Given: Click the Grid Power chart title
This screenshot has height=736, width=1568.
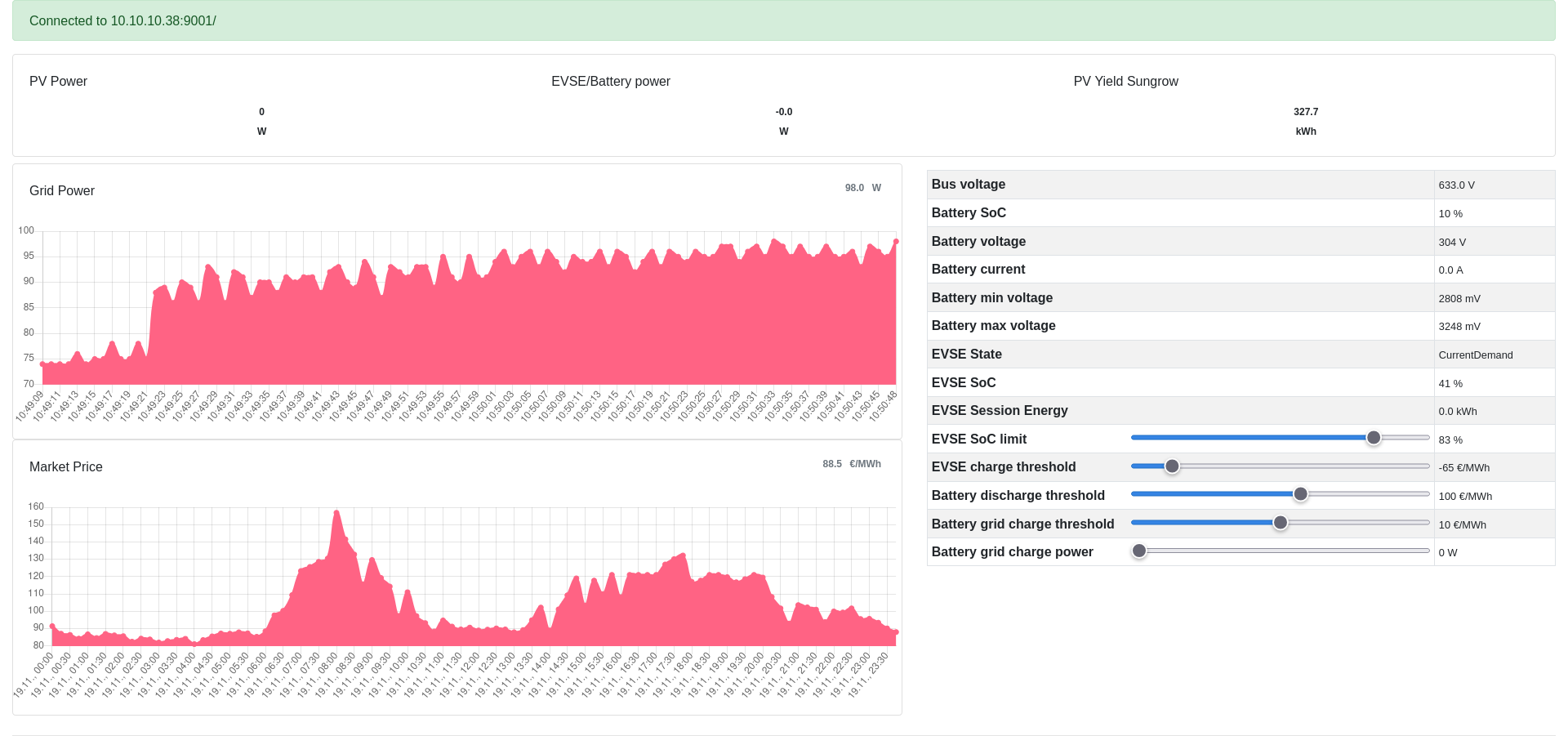Looking at the screenshot, I should pos(62,190).
